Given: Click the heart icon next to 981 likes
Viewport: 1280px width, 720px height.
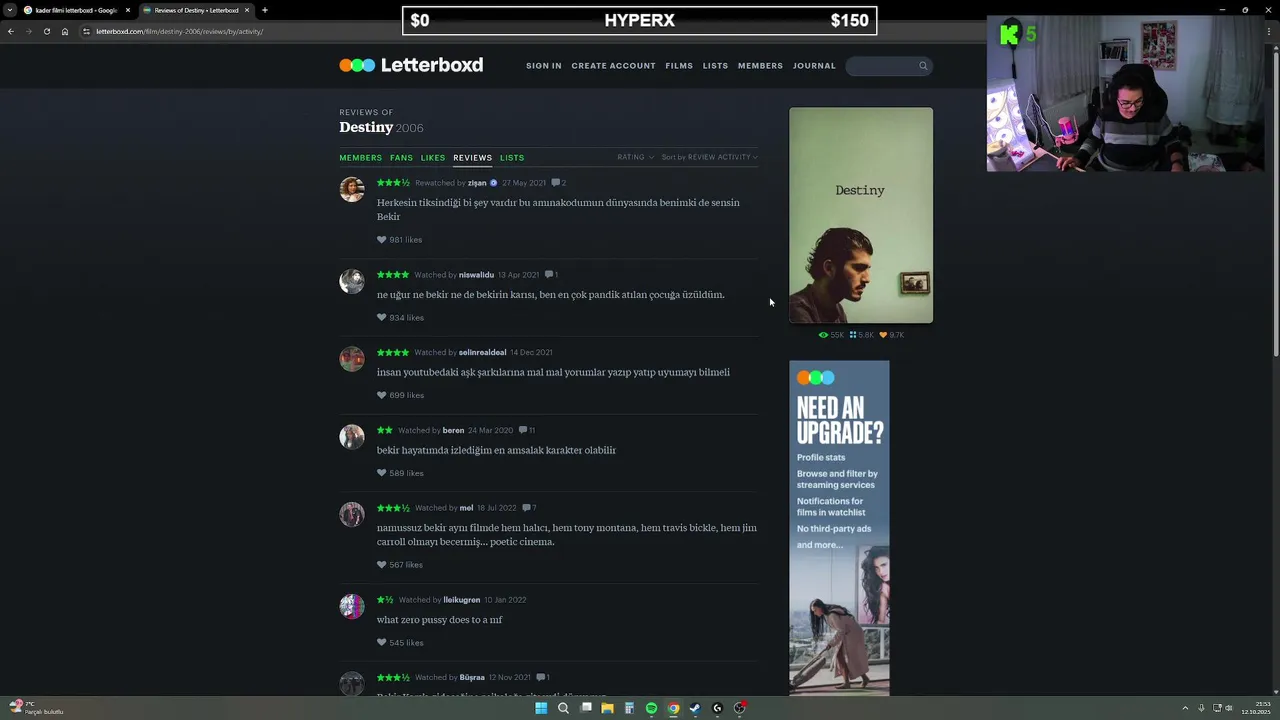Looking at the screenshot, I should (381, 240).
